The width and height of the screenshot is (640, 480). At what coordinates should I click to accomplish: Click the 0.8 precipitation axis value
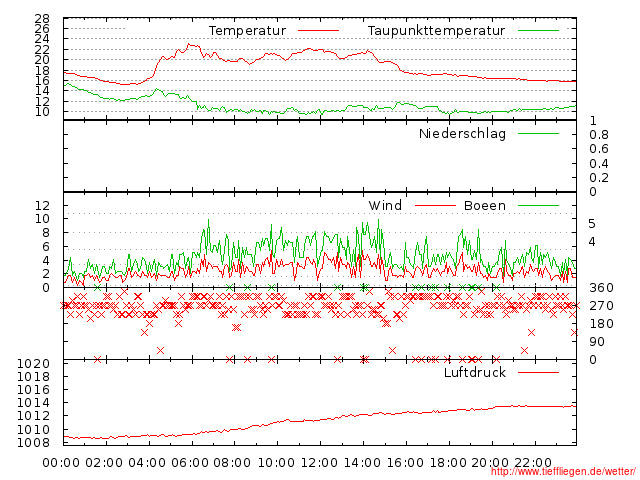click(x=599, y=135)
